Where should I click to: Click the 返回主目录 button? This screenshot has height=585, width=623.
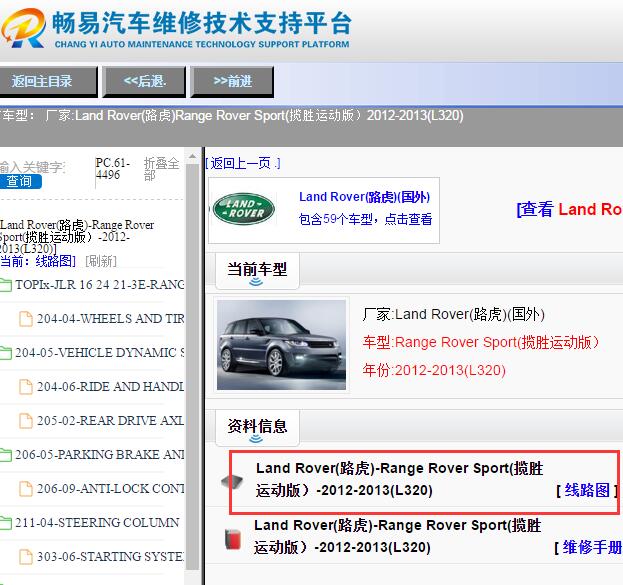click(x=48, y=81)
